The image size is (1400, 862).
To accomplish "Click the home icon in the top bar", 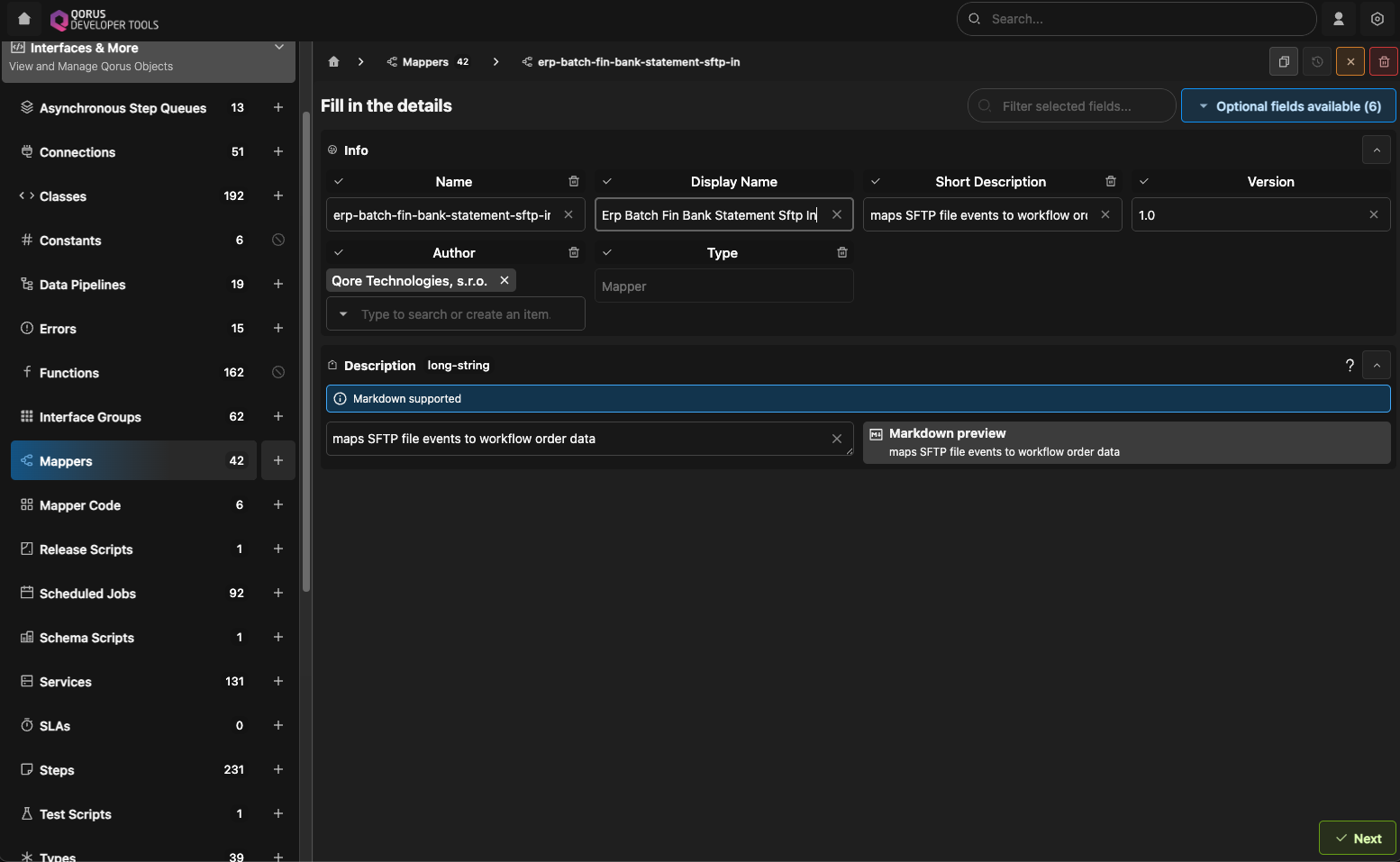I will 24,18.
